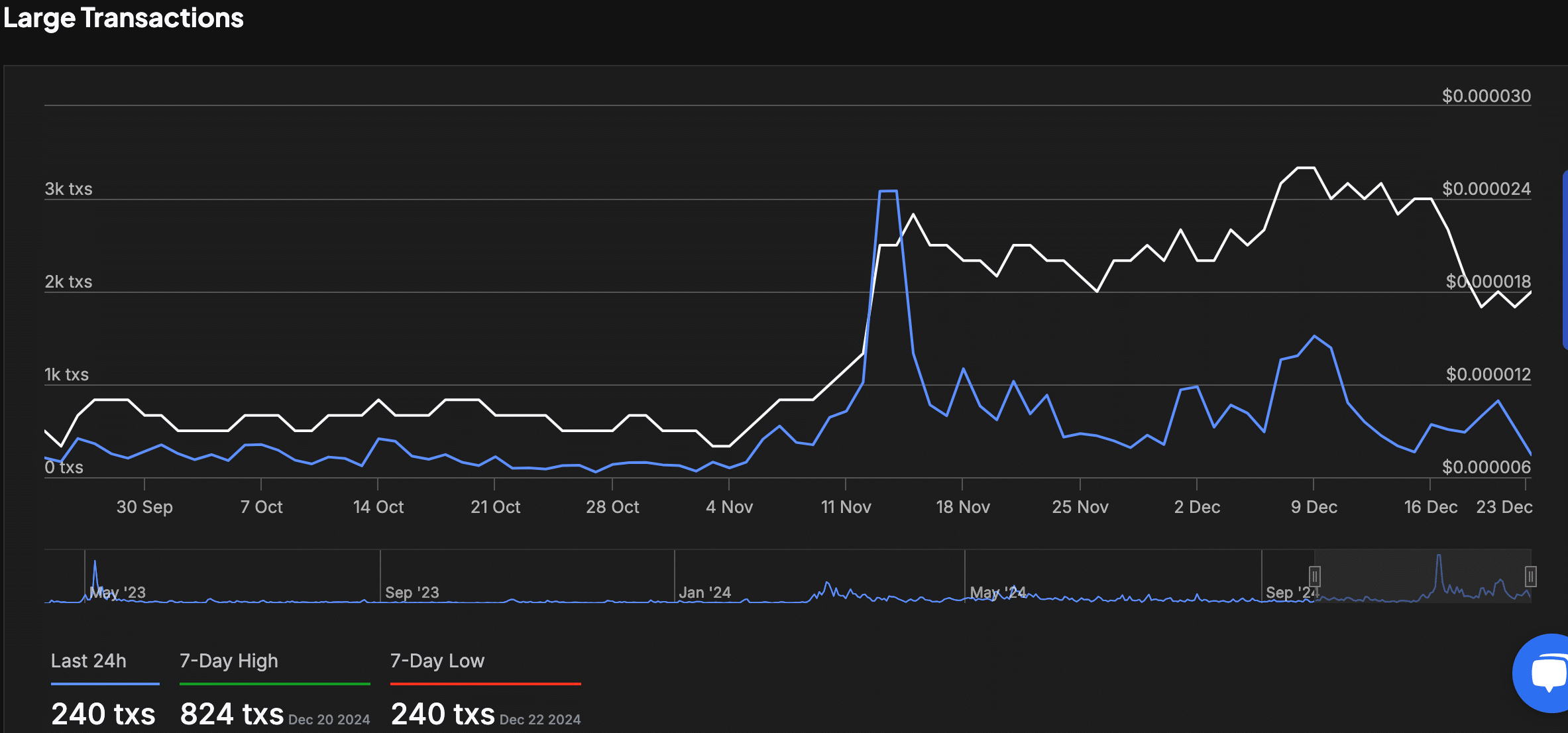Screen dimensions: 1568x733
Task: Select the Last 24h tab
Action: [89, 661]
